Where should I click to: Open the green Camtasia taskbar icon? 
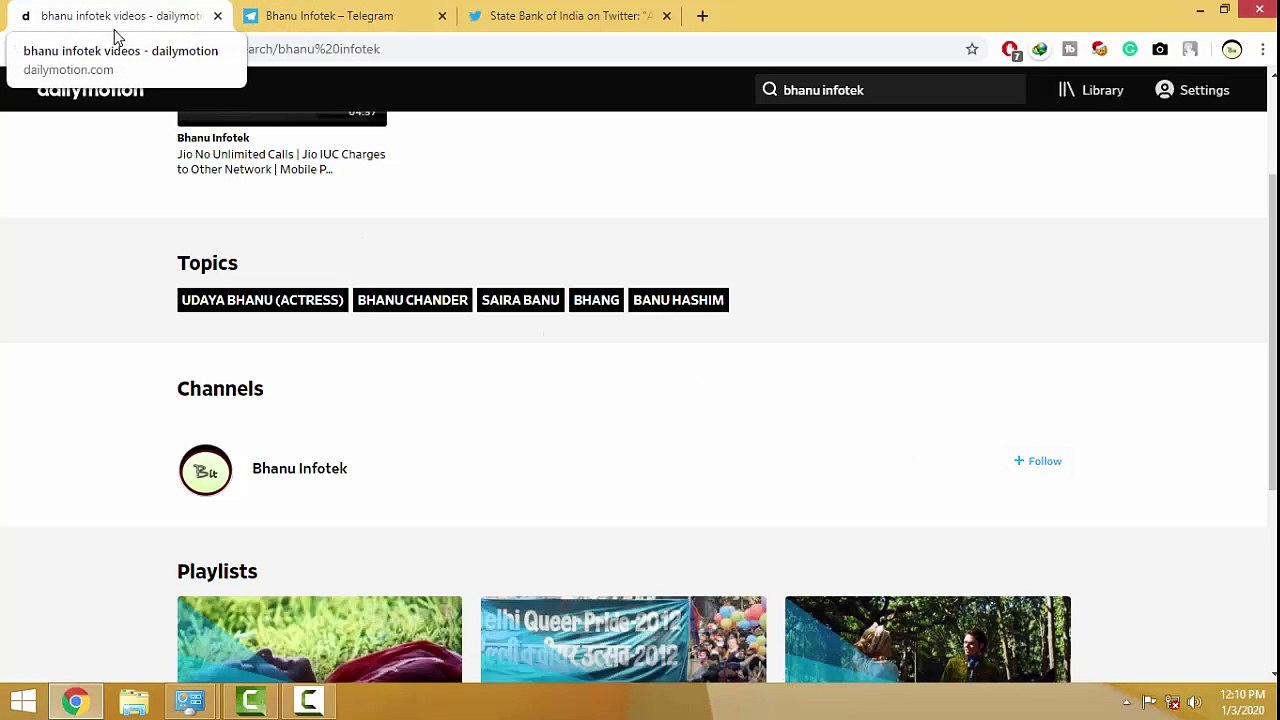[x=250, y=702]
